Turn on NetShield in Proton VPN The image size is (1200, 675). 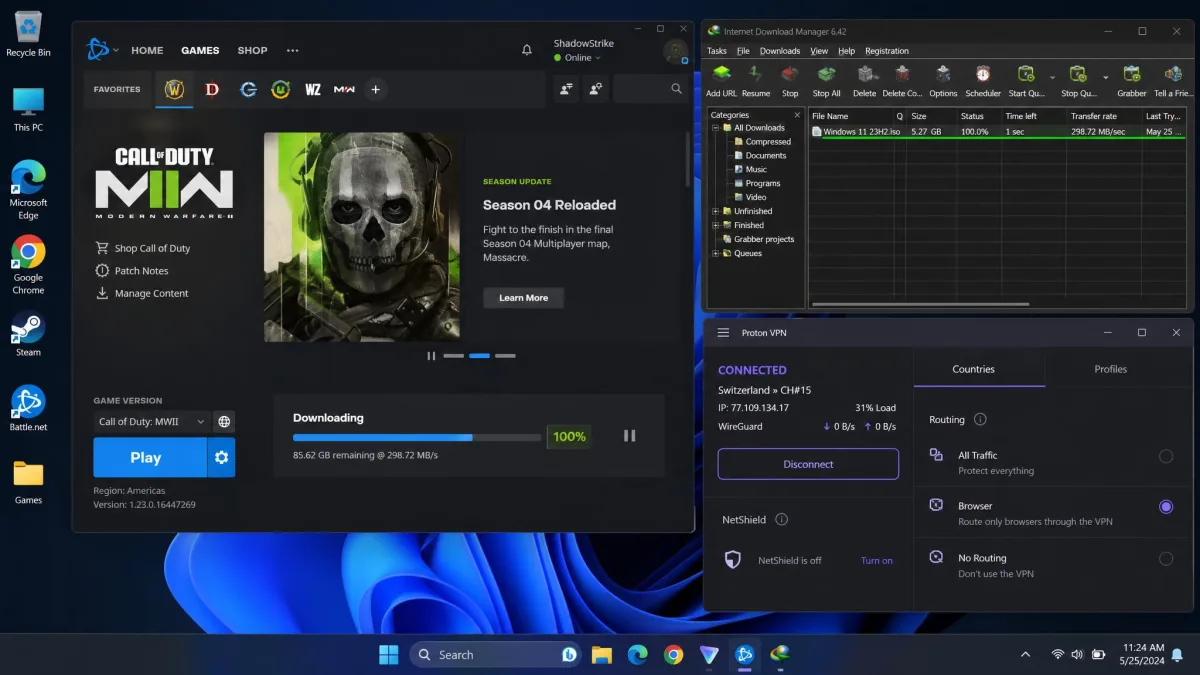point(877,561)
